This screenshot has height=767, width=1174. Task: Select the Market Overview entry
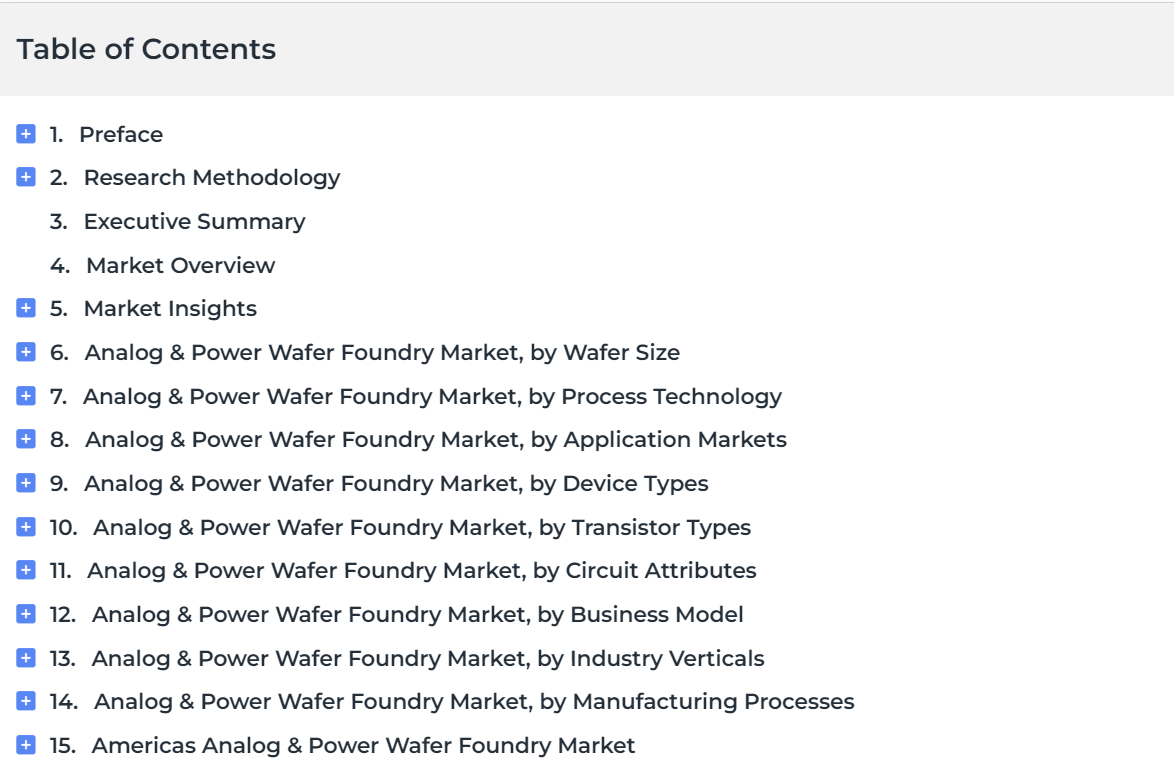click(180, 265)
